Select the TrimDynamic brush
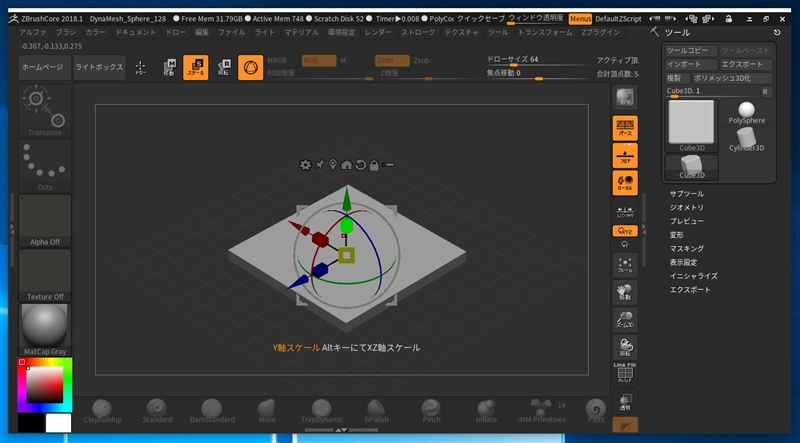 click(x=321, y=411)
